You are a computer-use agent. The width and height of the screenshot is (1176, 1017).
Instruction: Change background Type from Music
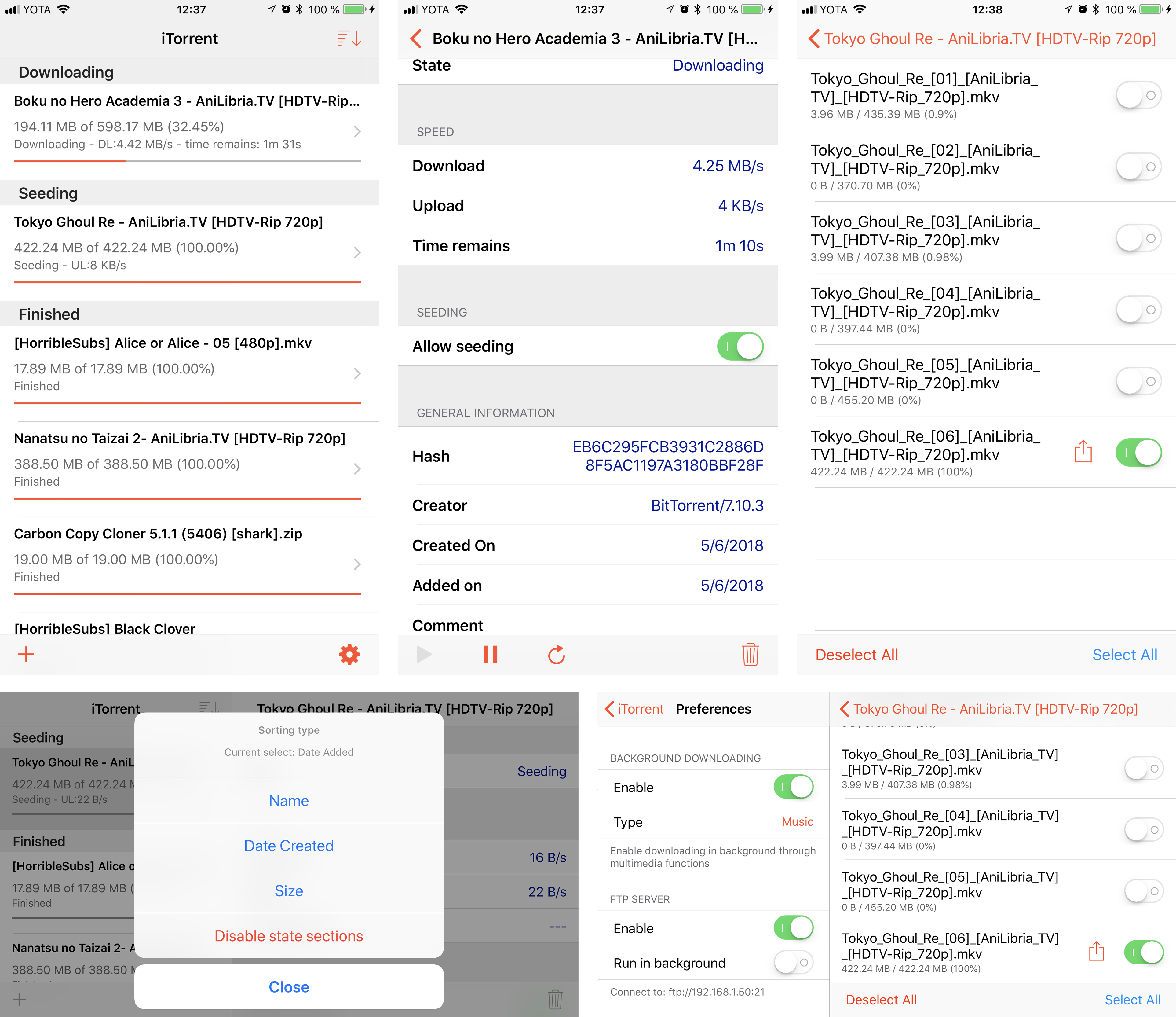pos(797,822)
